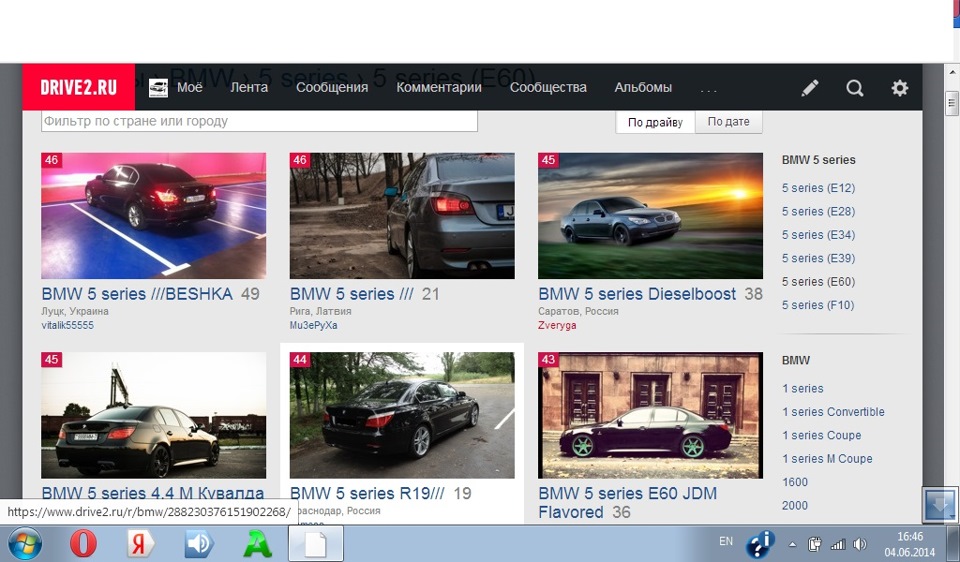Open the user car avatar icon
This screenshot has width=960, height=562.
click(x=158, y=88)
